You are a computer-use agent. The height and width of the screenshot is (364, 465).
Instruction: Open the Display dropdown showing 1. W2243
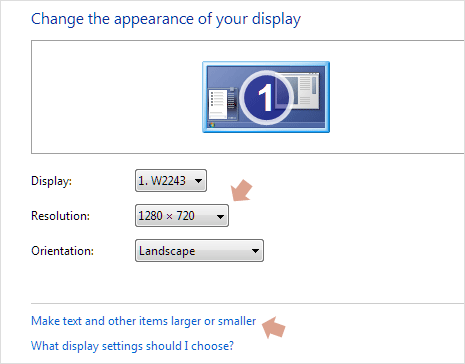171,181
